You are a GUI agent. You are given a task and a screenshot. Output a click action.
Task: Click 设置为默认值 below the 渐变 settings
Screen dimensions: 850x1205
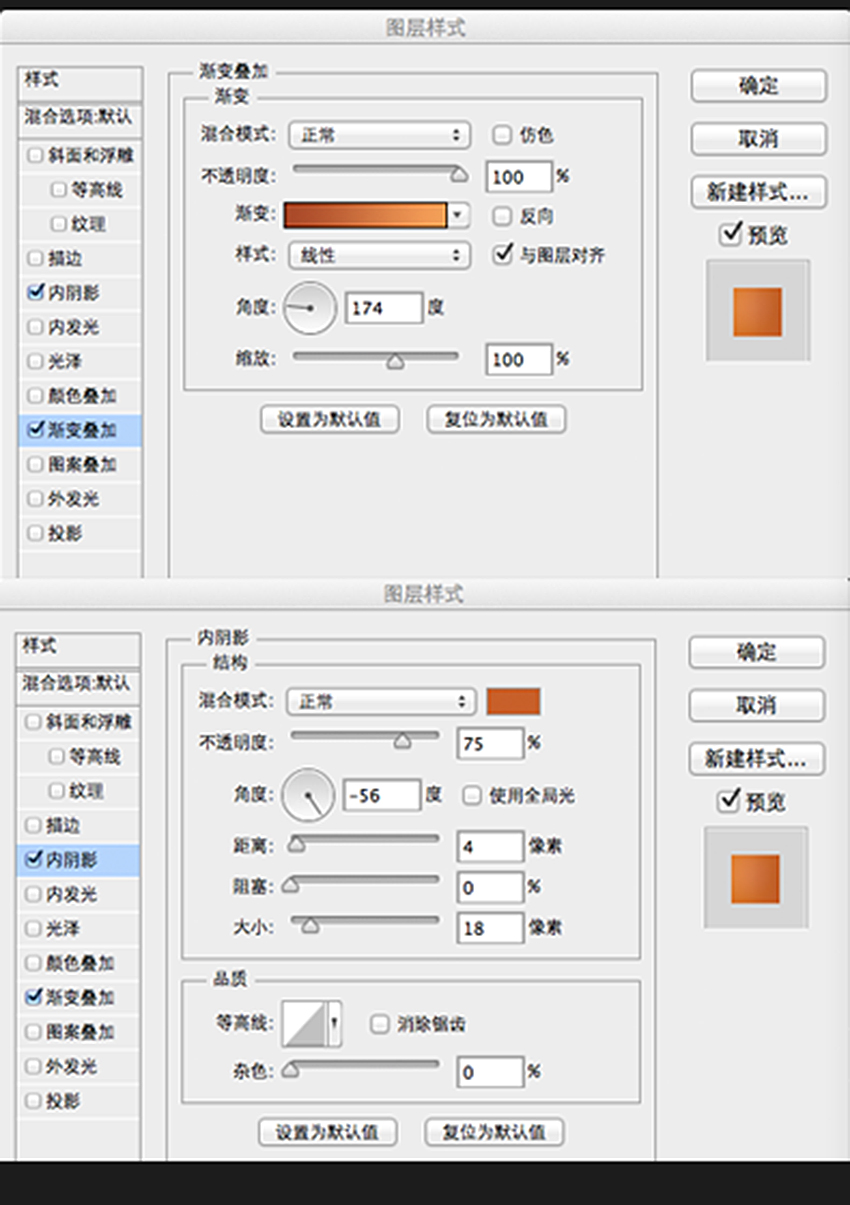tap(330, 419)
